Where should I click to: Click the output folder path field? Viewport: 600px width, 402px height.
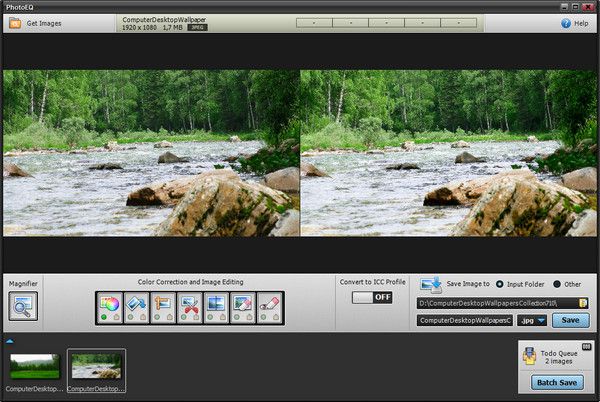495,302
